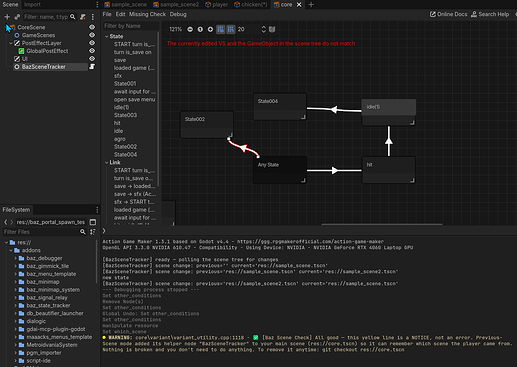
Task: Switch to the Import dock tab
Action: (32, 5)
